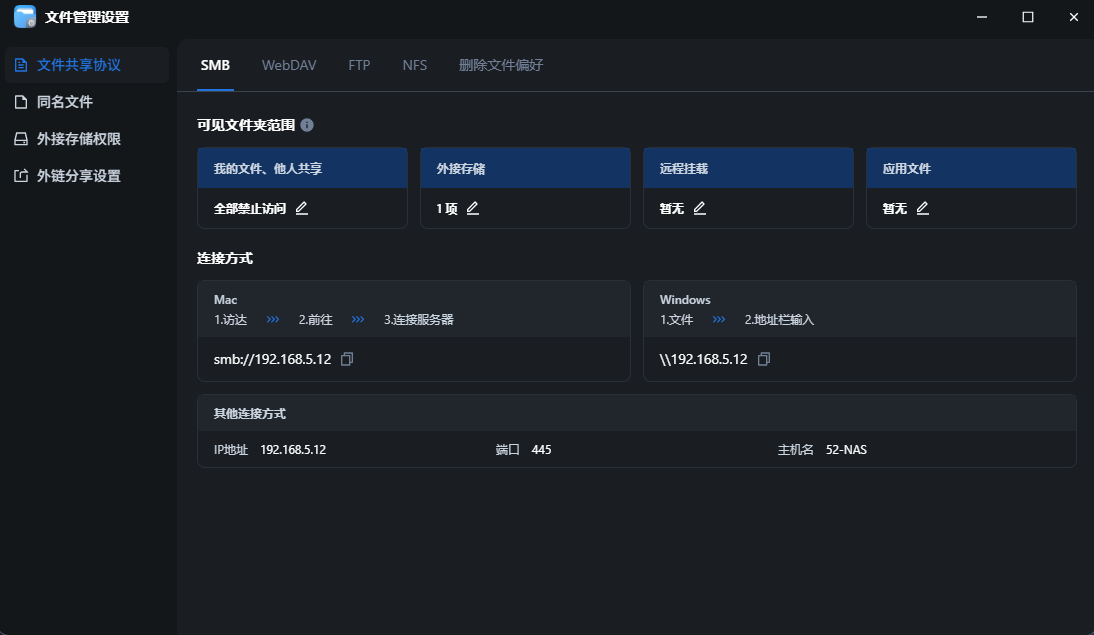1094x635 pixels.
Task: Switch to the WebDAV tab
Action: (x=289, y=65)
